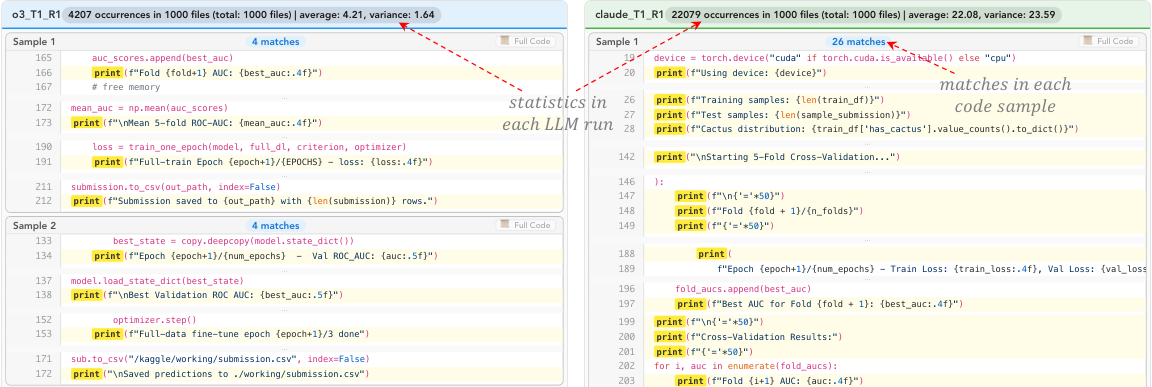Click the claude_T1_R1 panel title

629,14
